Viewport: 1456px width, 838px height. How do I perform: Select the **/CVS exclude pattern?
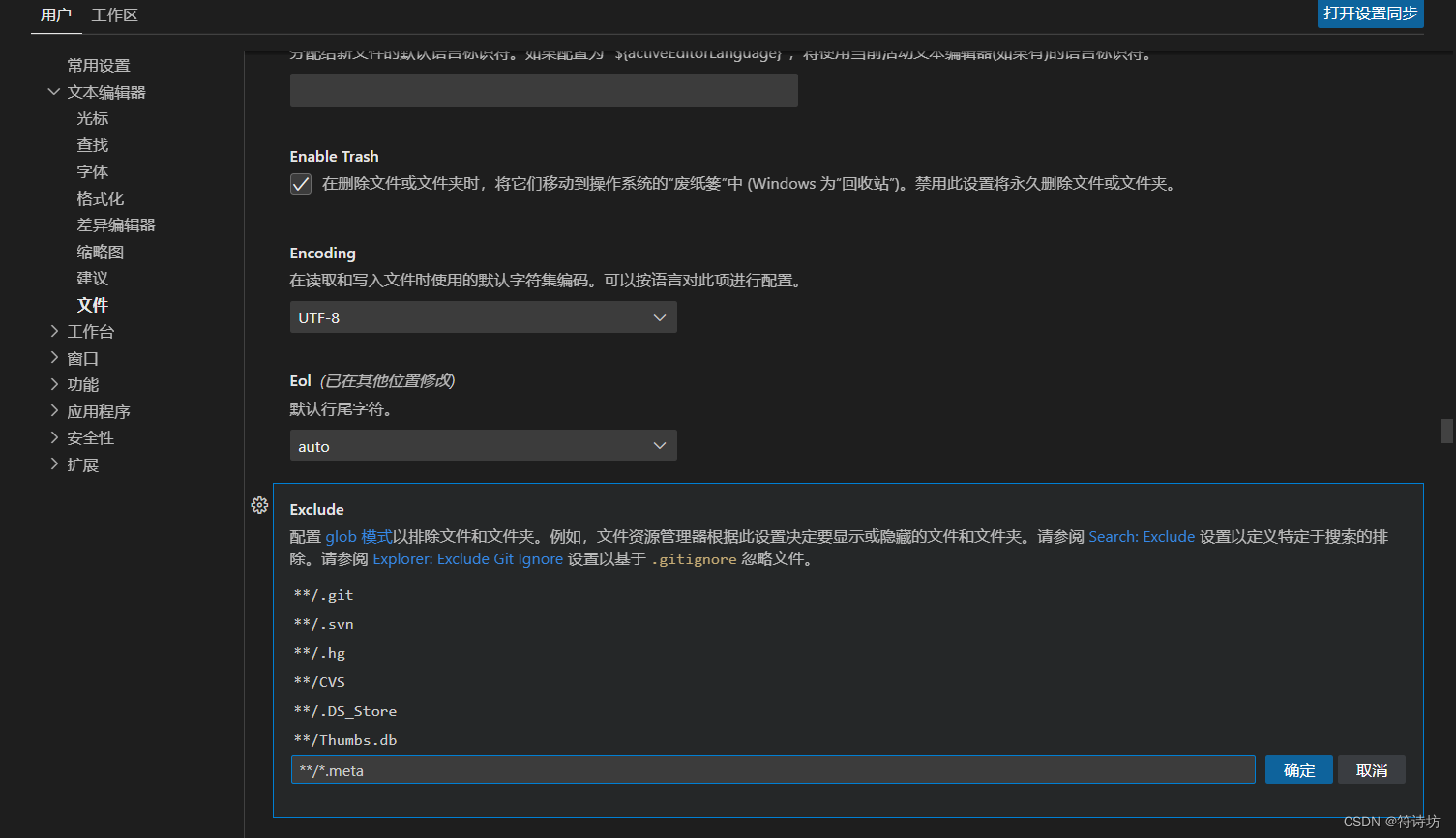pos(319,682)
